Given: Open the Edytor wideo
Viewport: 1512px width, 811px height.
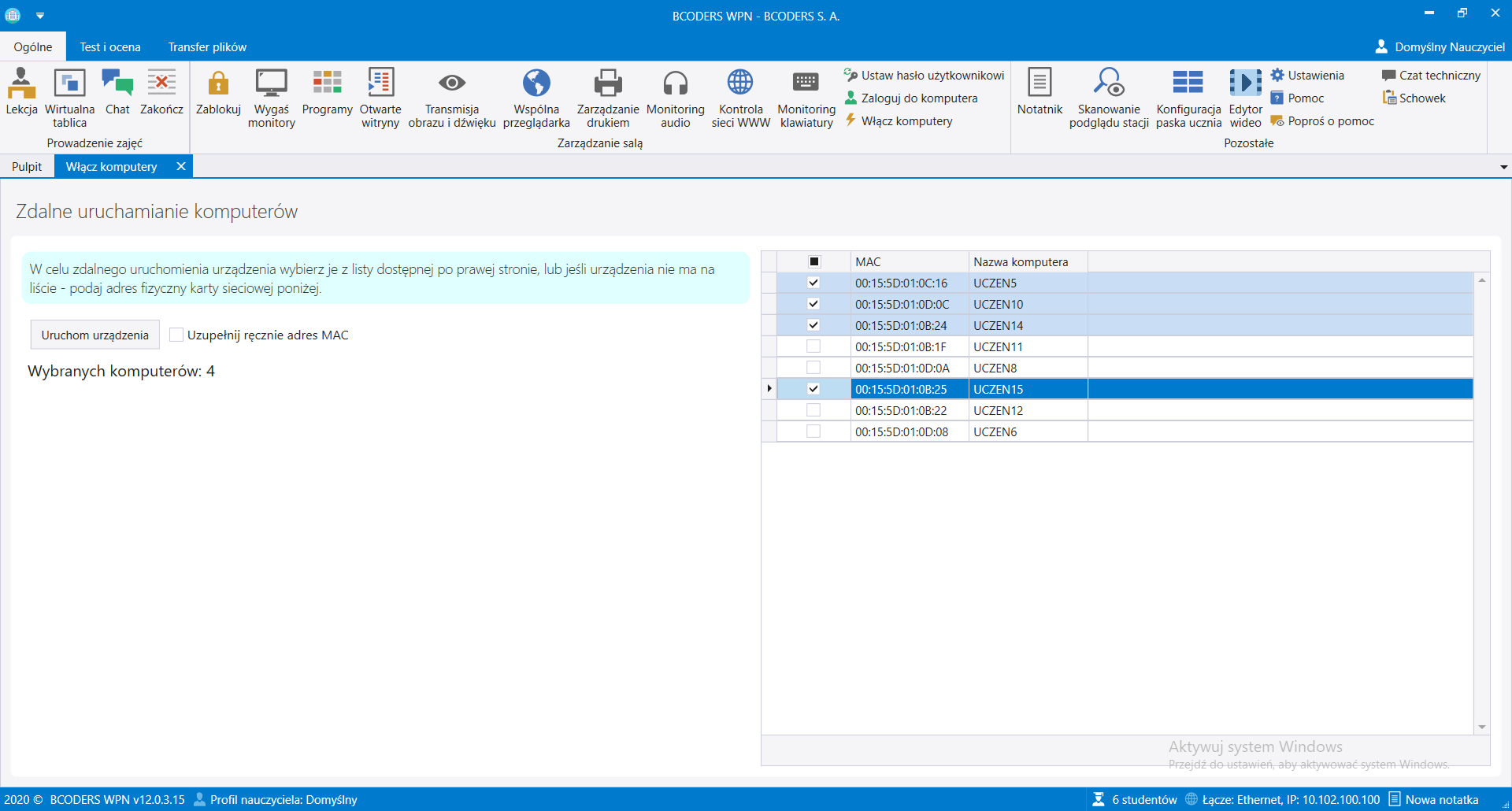Looking at the screenshot, I should [1245, 98].
